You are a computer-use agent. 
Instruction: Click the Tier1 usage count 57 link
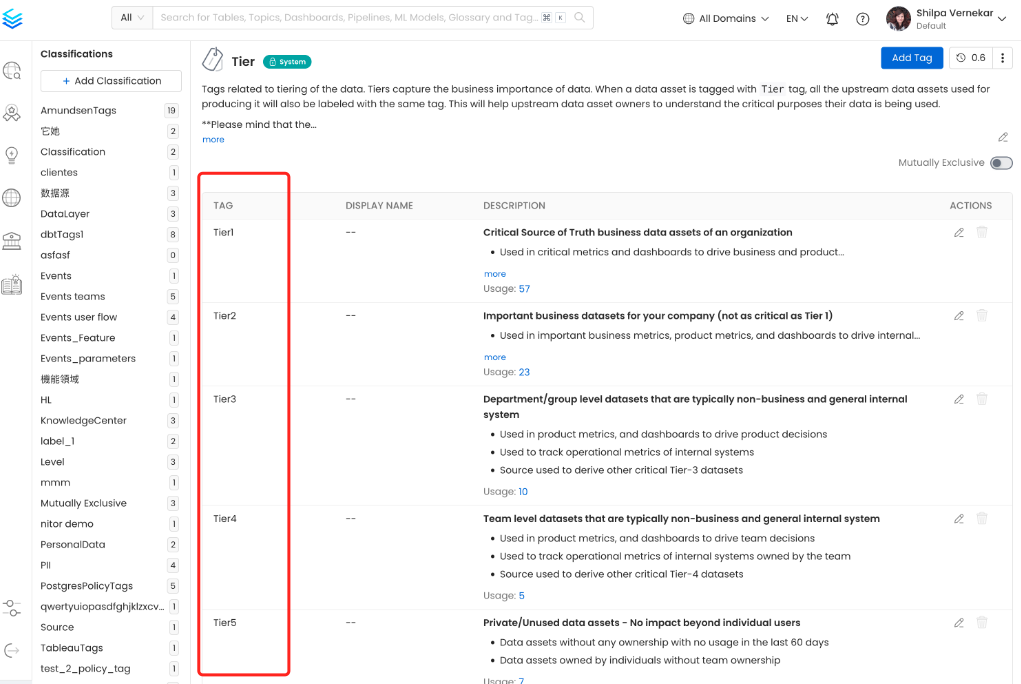click(524, 289)
